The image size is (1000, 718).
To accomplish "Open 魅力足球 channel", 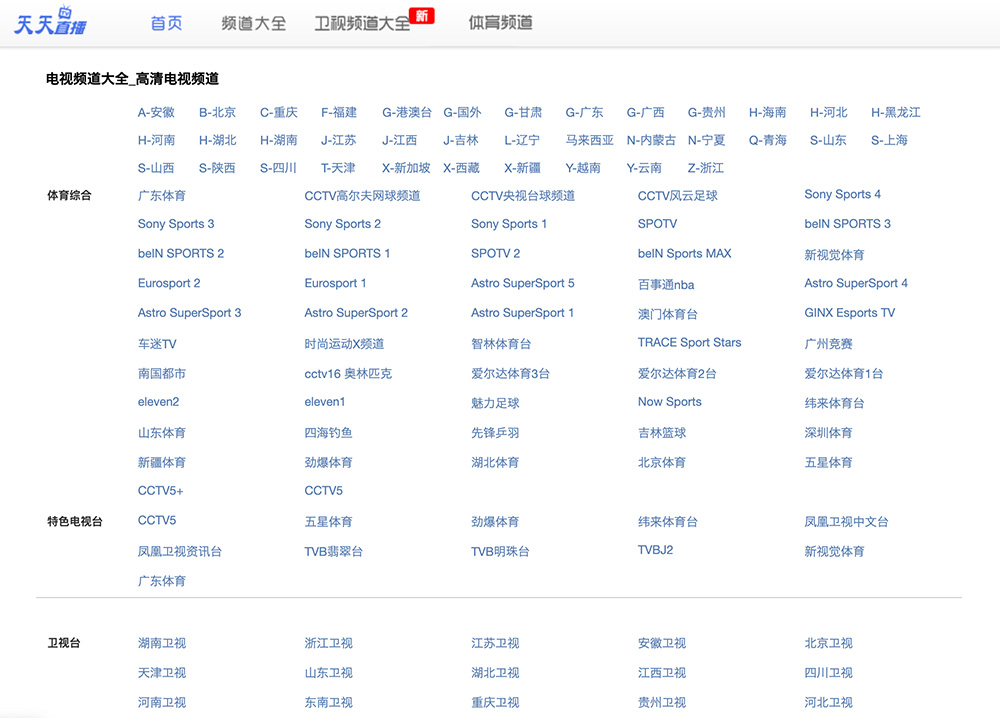I will coord(495,404).
